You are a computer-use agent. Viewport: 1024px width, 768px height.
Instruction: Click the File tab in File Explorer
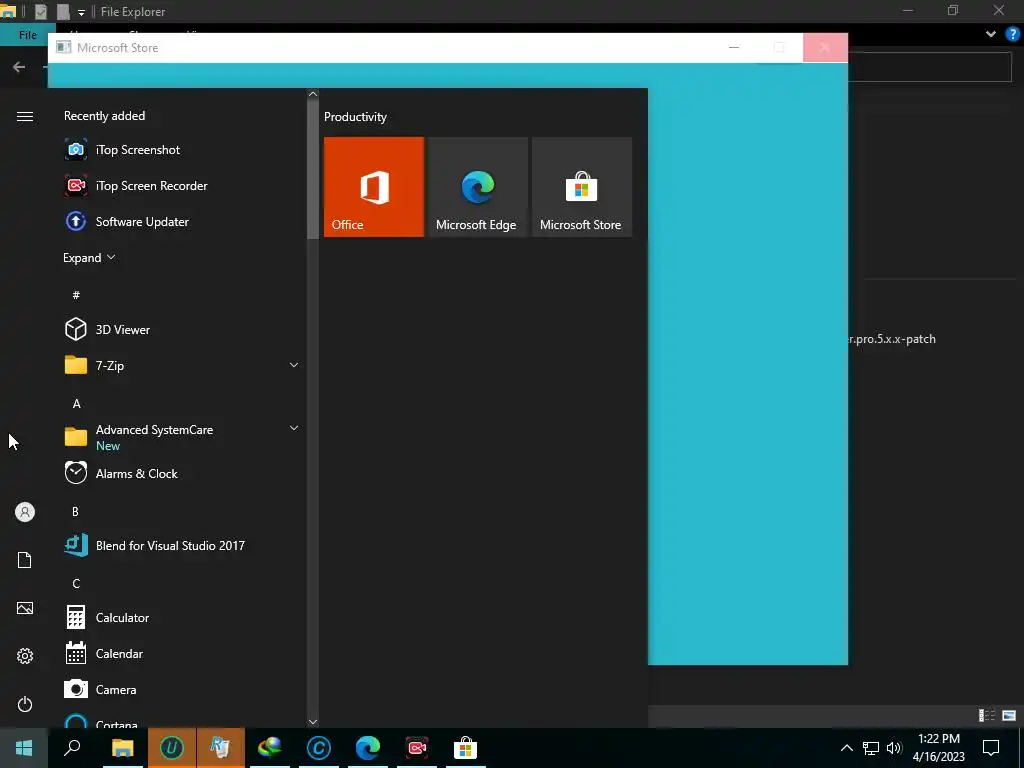click(x=27, y=35)
